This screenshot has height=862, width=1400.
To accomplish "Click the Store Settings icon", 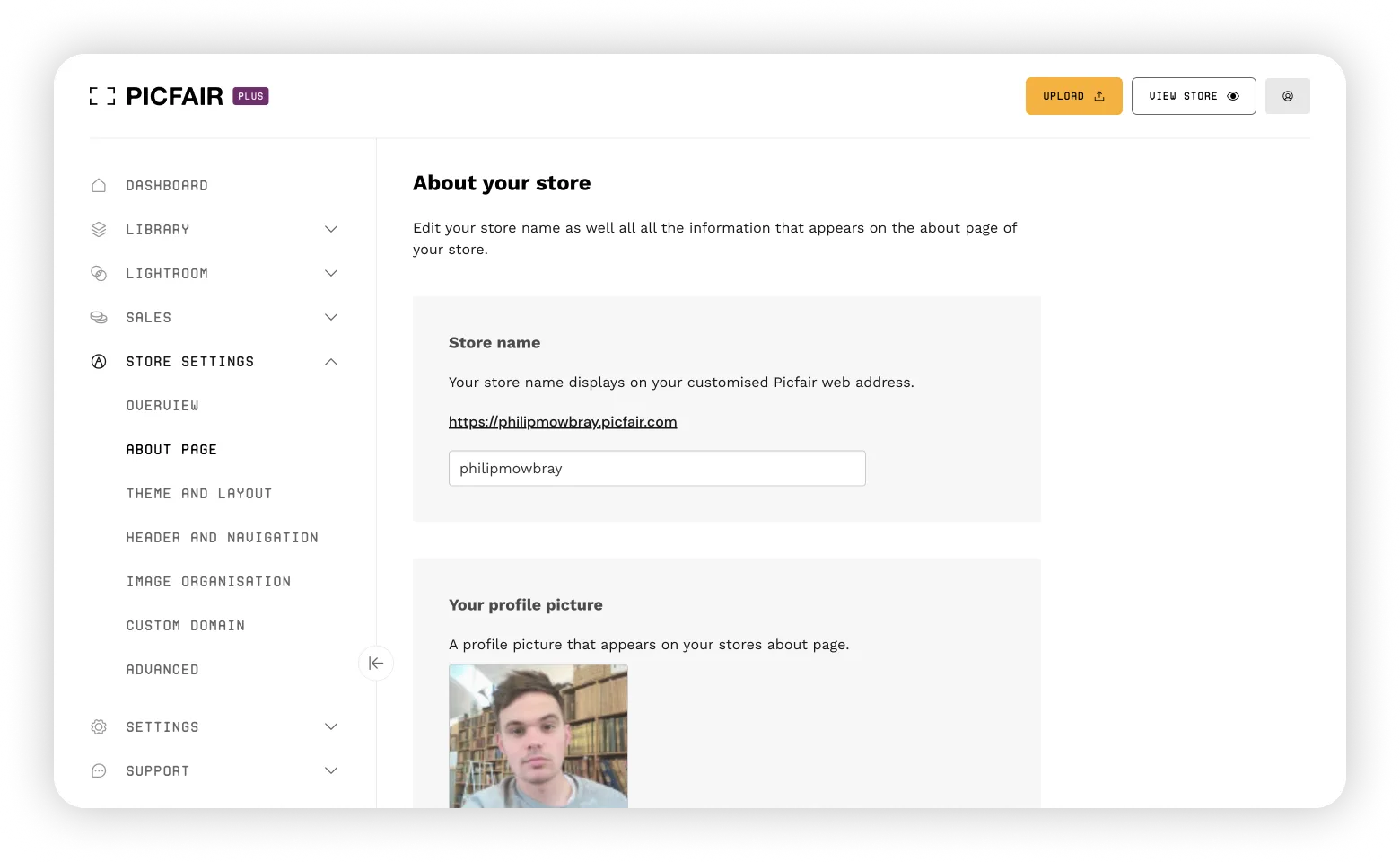I will pyautogui.click(x=99, y=361).
